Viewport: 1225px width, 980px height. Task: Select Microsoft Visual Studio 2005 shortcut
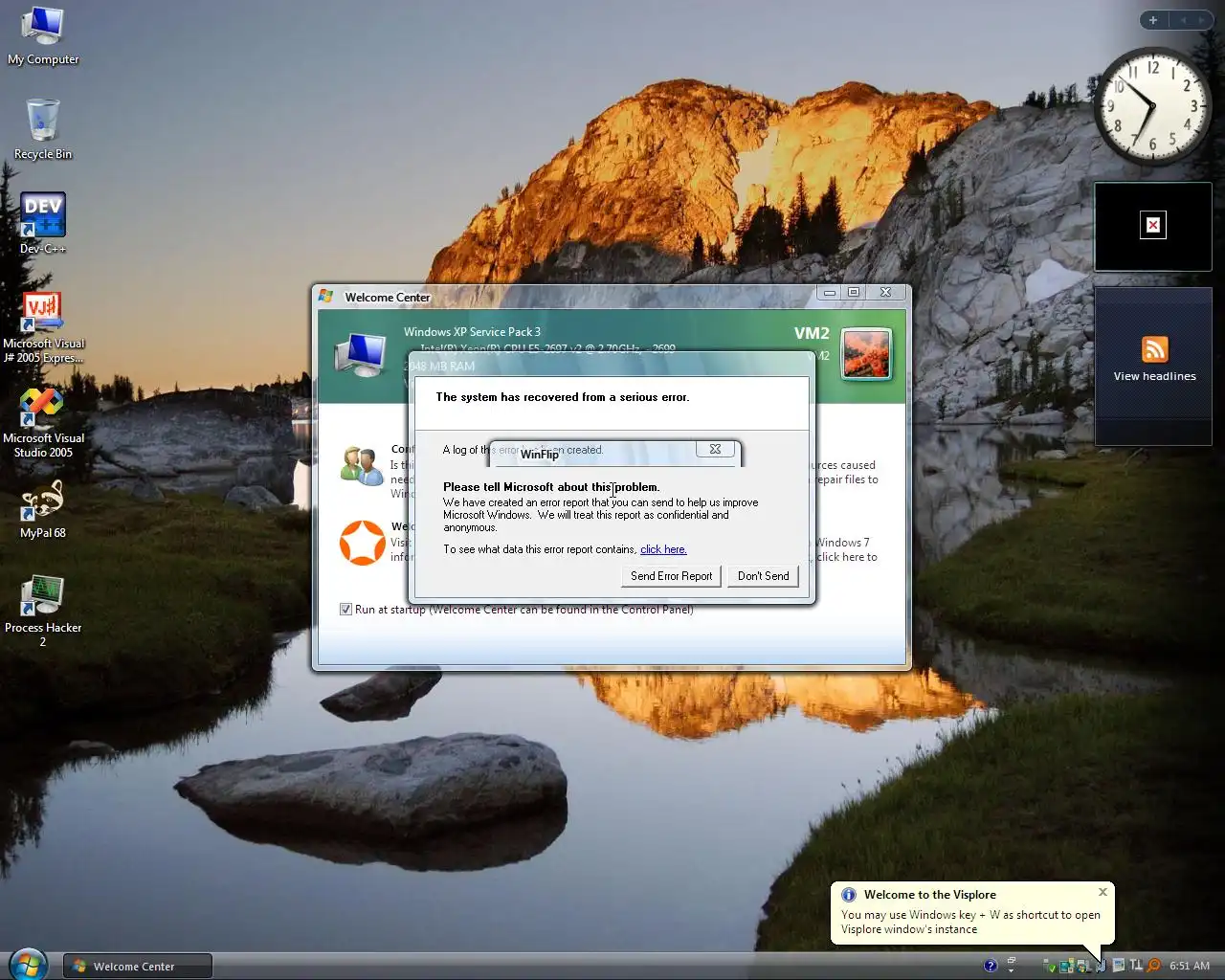[43, 422]
